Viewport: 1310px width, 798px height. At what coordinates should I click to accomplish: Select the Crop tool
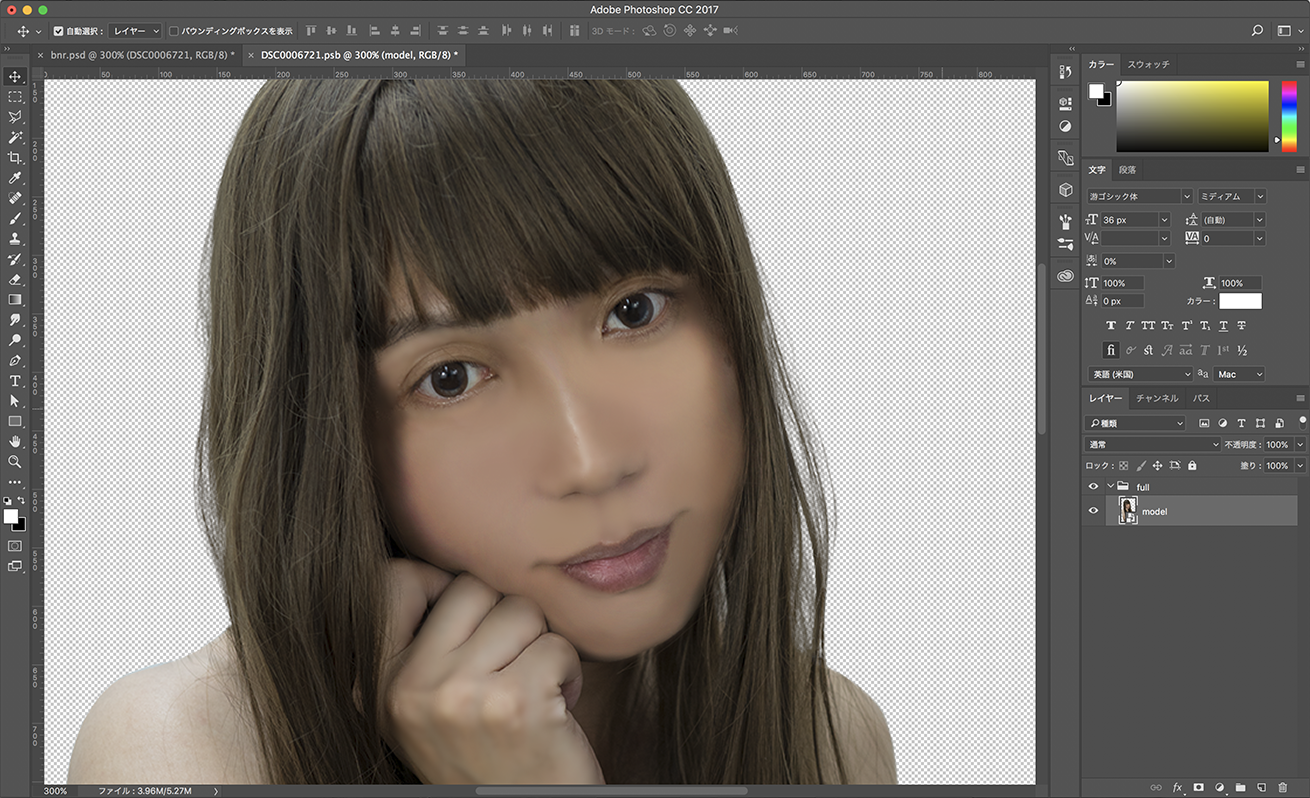[15, 158]
